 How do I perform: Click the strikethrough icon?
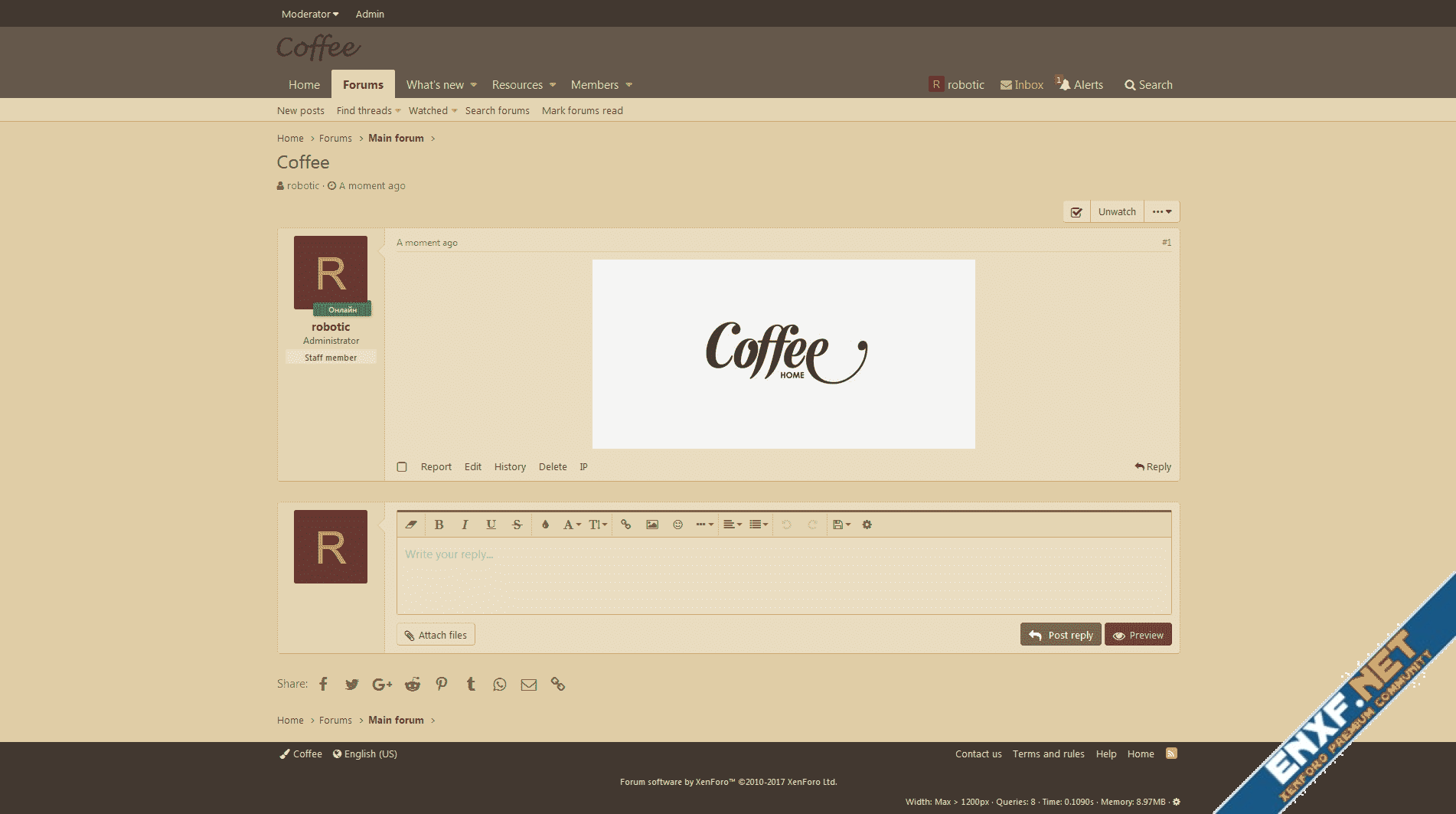click(517, 525)
